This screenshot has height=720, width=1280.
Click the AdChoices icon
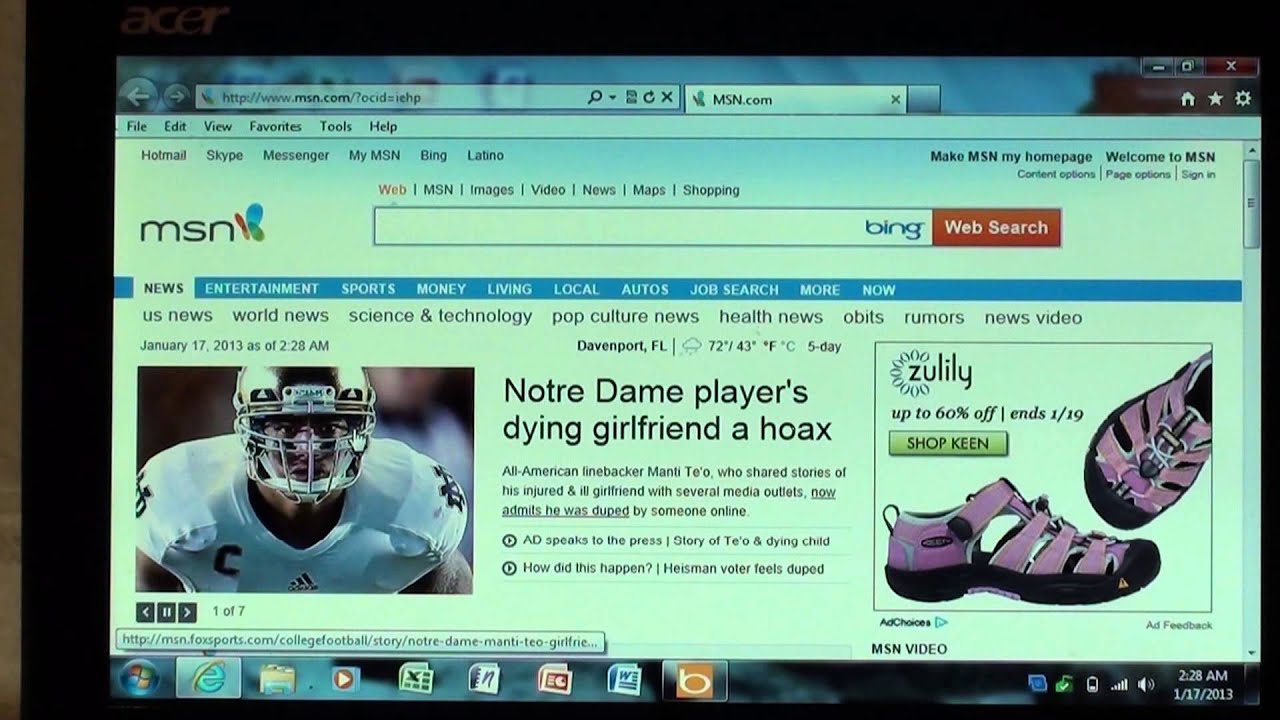point(940,622)
